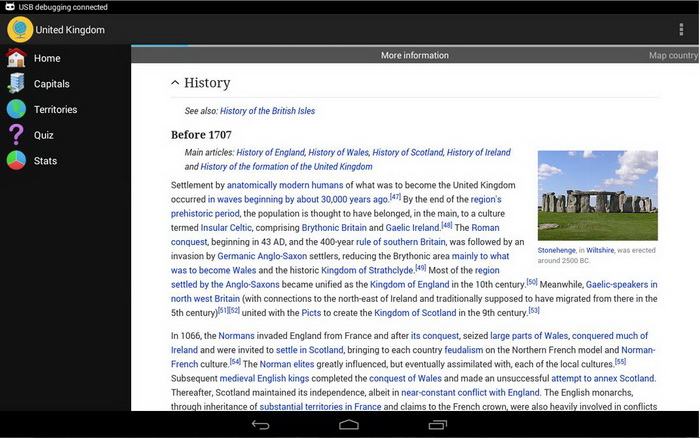Follow the conquest of Wales link
The image size is (700, 438).
pyautogui.click(x=405, y=378)
